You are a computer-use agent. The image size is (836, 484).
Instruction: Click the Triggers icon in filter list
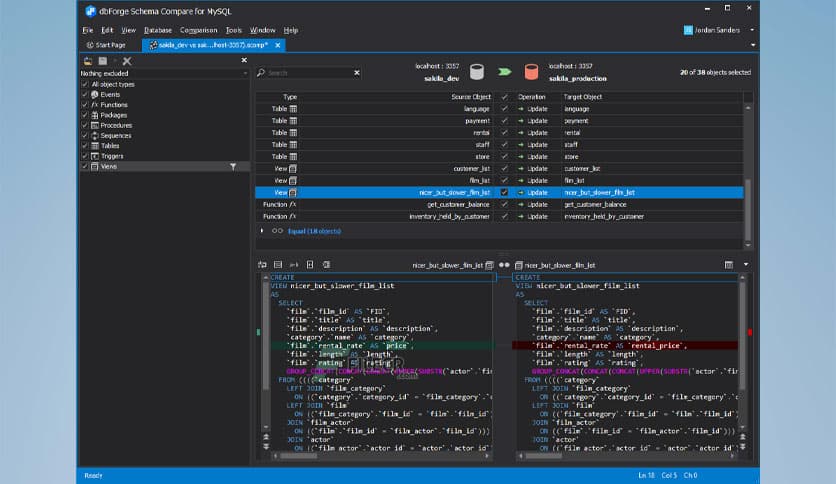[x=95, y=156]
